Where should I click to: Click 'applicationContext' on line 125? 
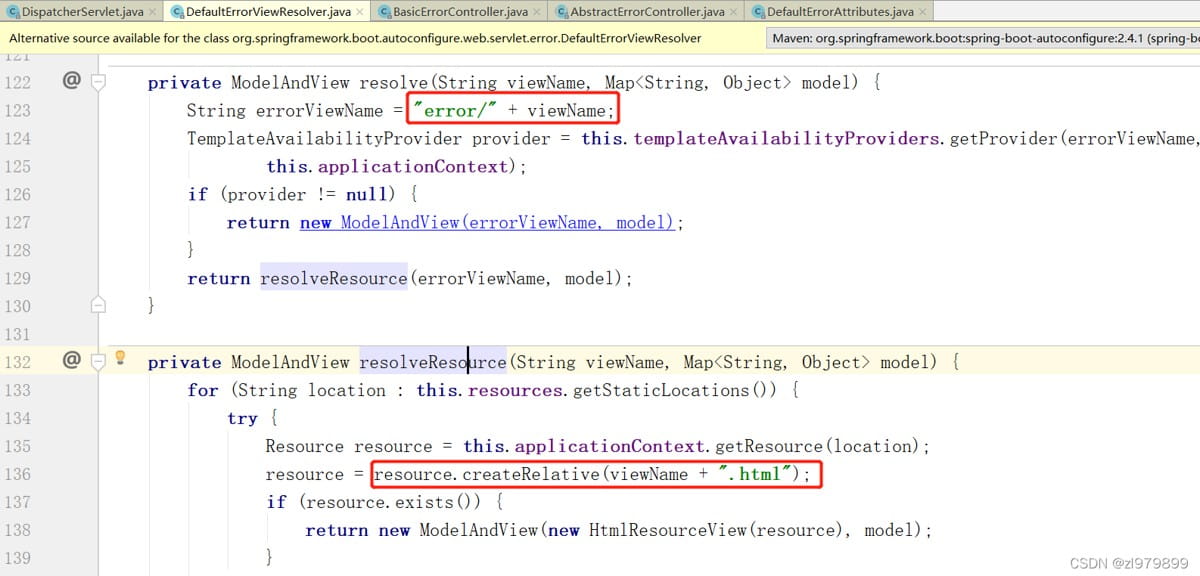[414, 166]
